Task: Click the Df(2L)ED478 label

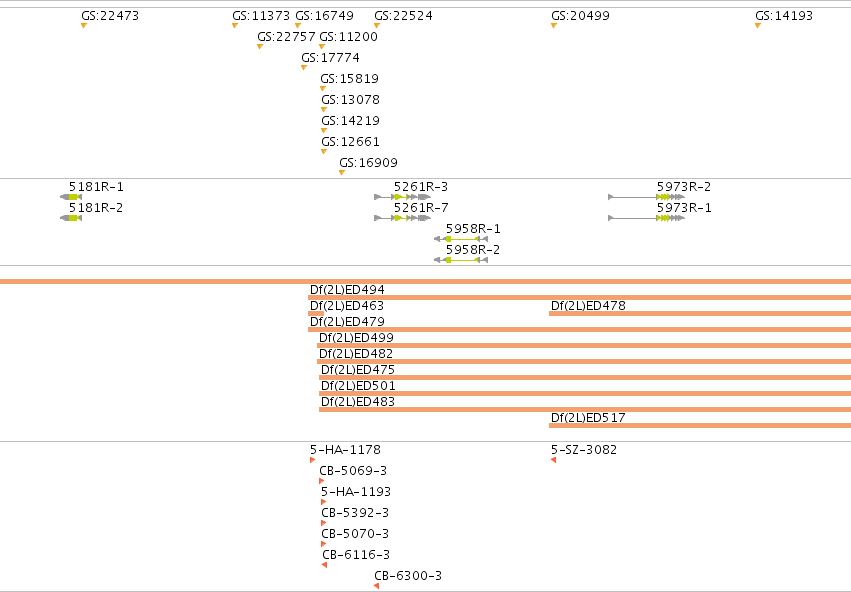Action: 588,306
